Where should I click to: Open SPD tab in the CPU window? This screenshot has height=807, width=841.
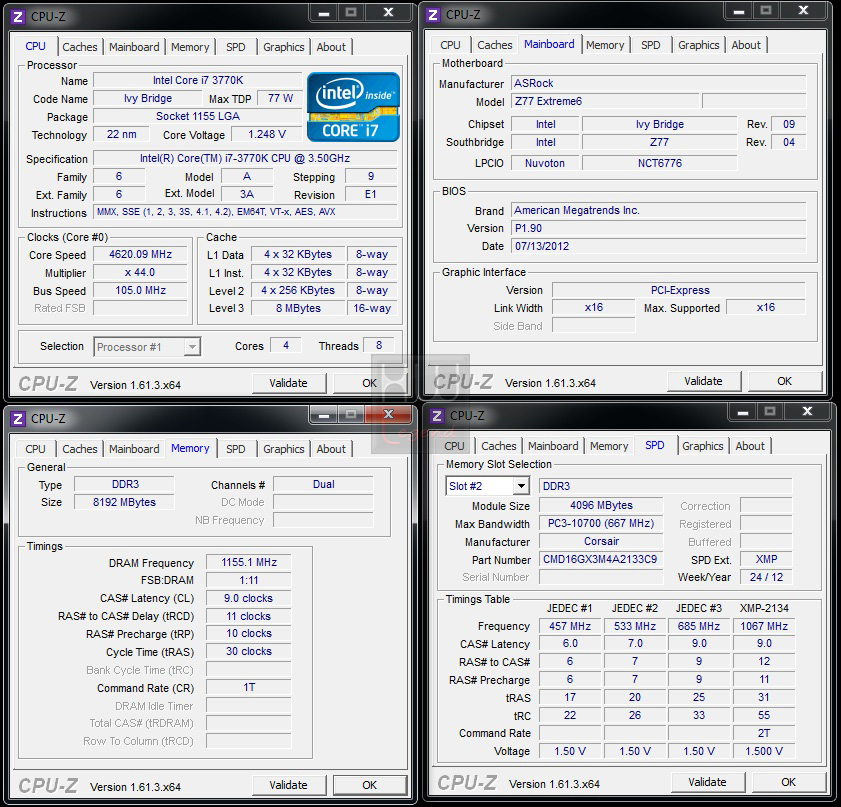tap(235, 47)
